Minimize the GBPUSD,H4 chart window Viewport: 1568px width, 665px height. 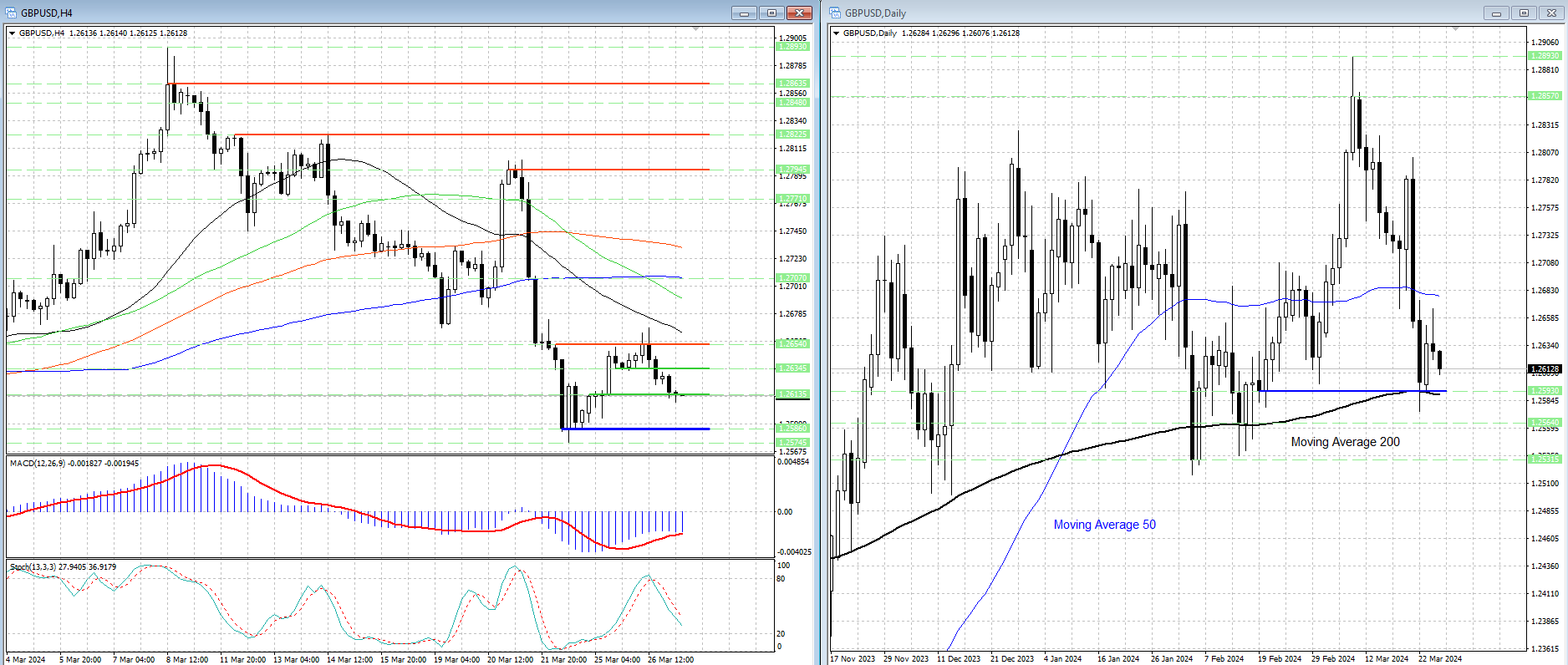pos(744,13)
